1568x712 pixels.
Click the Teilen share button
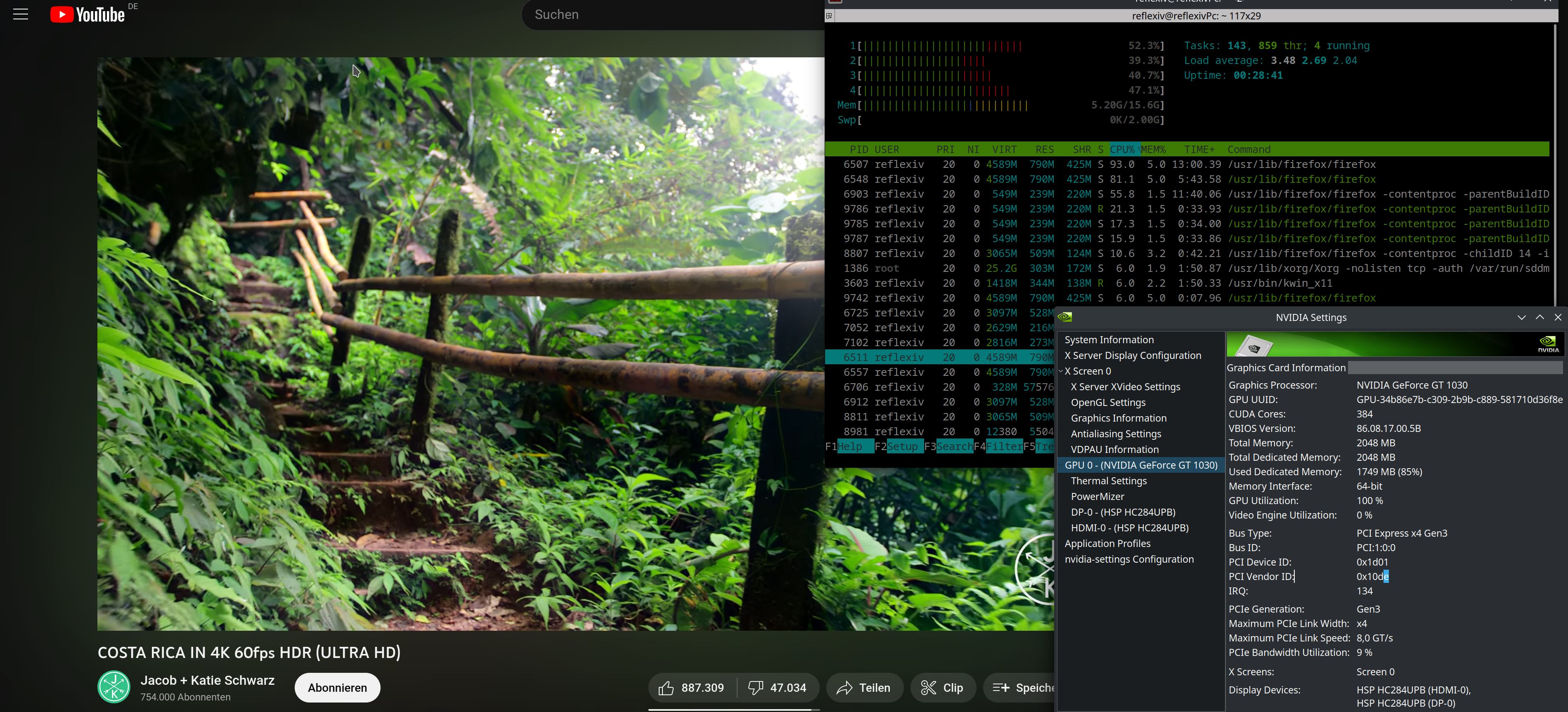[863, 688]
